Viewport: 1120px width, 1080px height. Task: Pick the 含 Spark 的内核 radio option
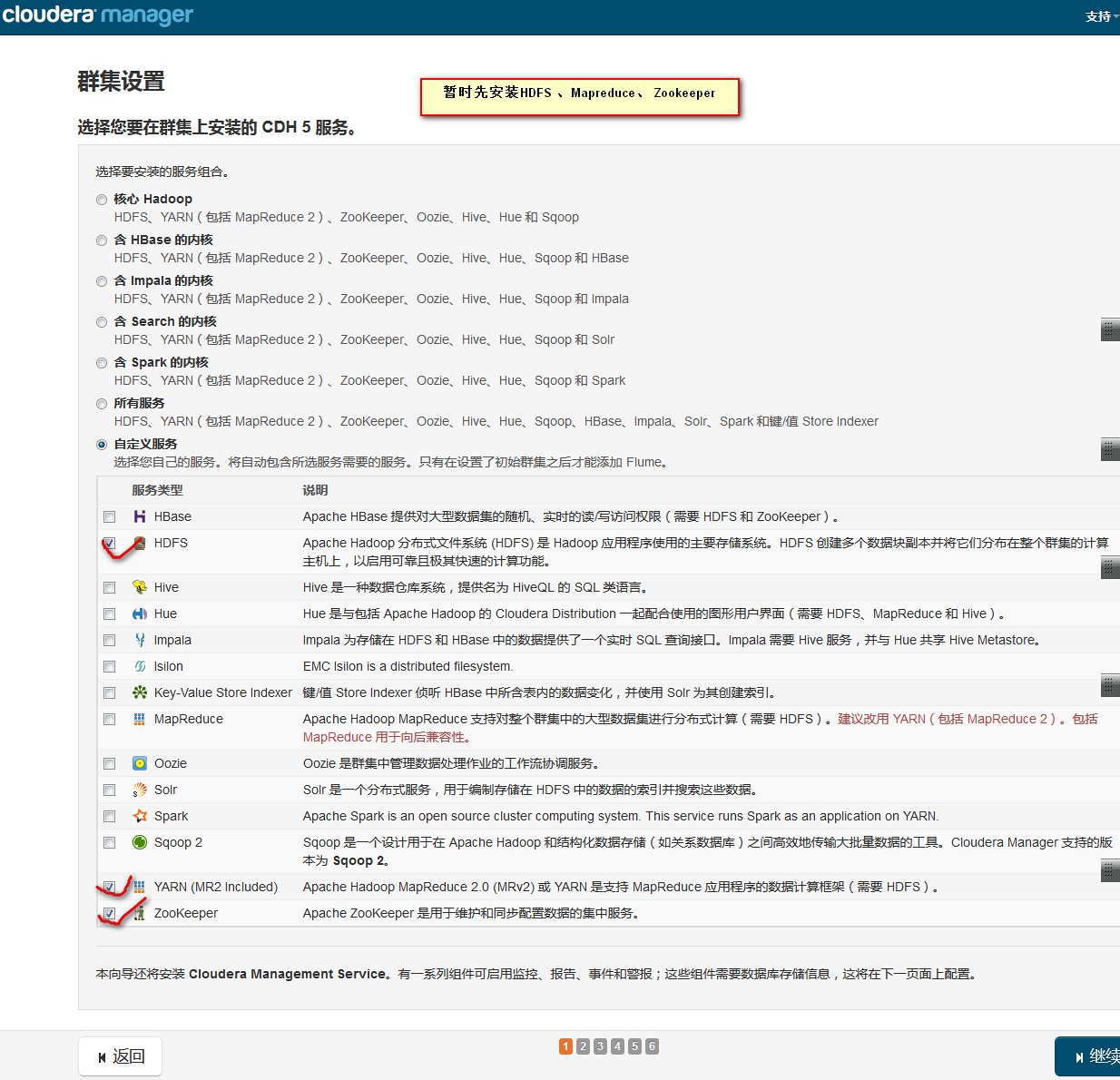102,363
